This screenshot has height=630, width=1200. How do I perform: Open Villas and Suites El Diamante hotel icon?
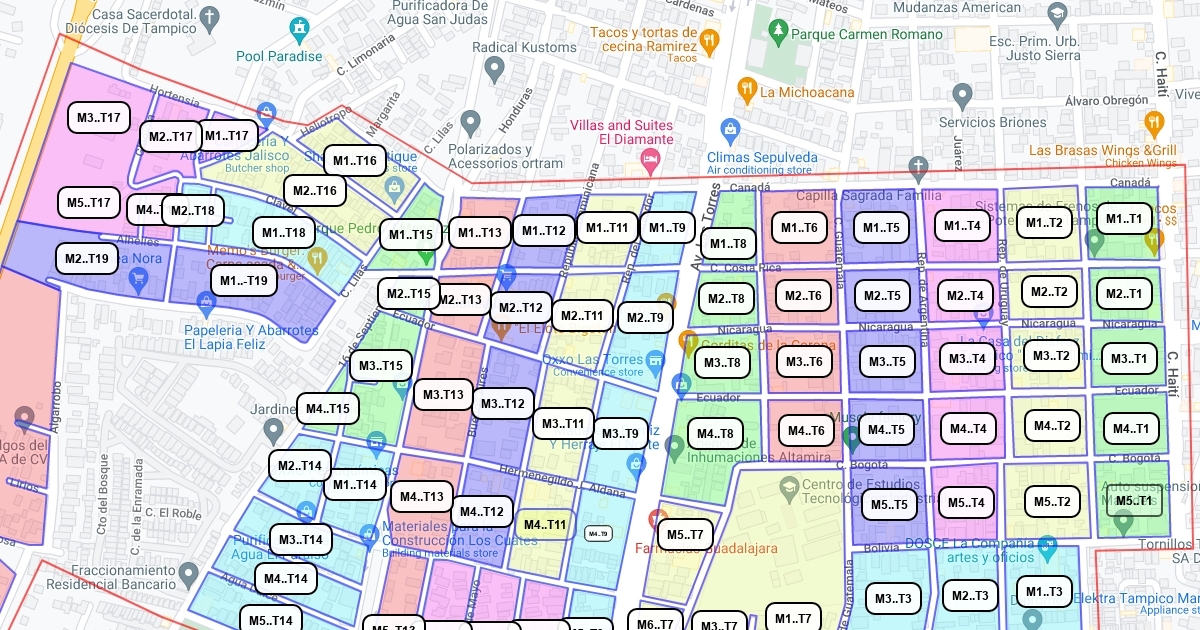[651, 158]
